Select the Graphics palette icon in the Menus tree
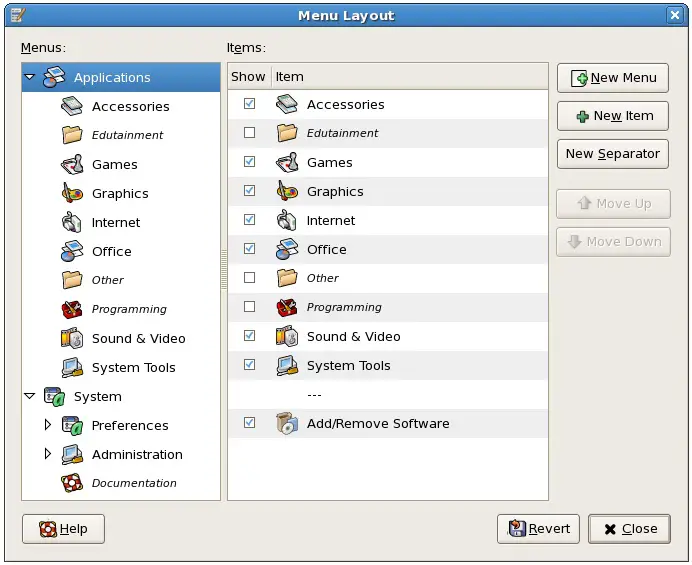 pyautogui.click(x=72, y=194)
